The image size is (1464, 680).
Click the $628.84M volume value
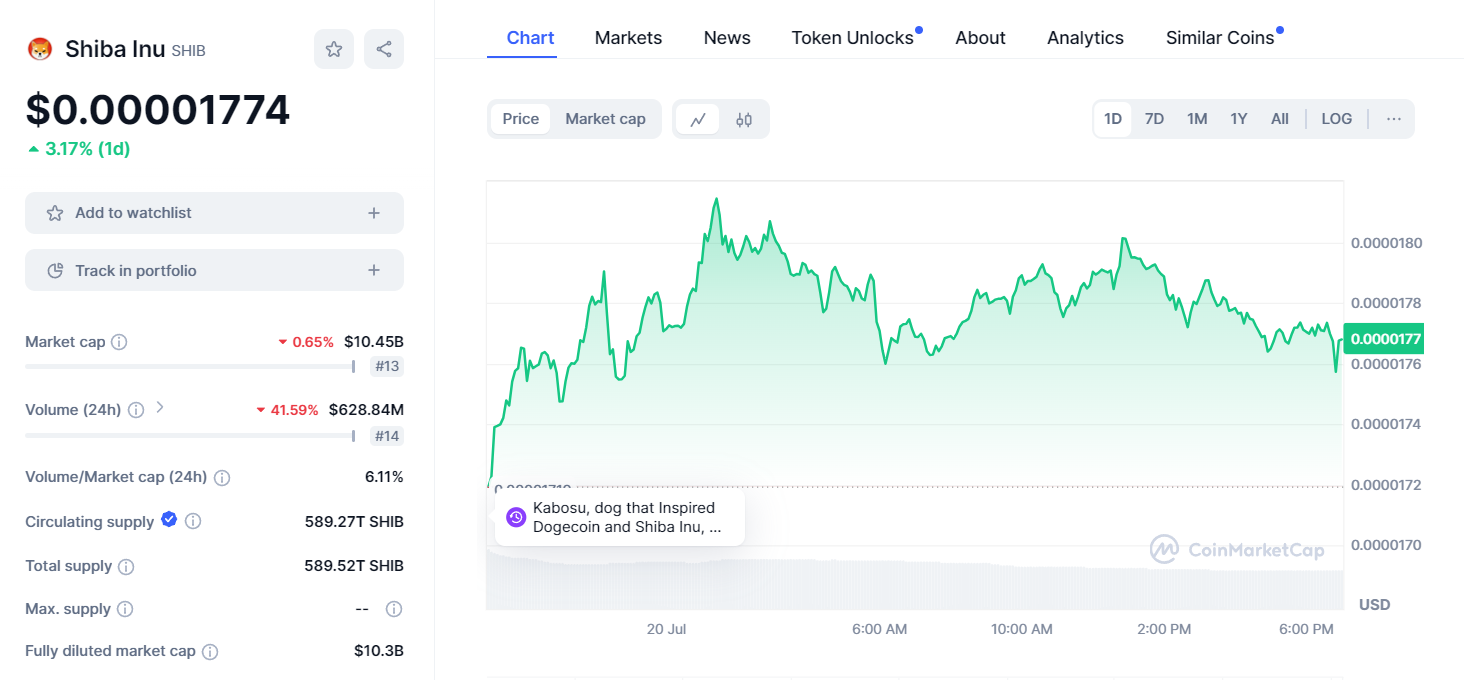[366, 410]
